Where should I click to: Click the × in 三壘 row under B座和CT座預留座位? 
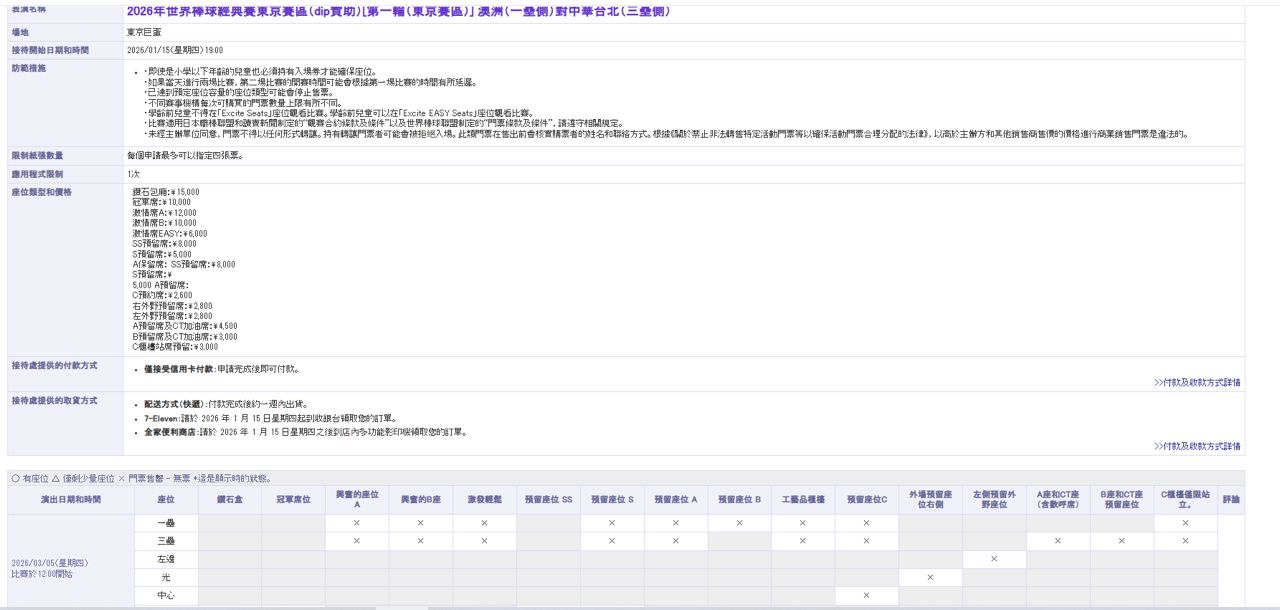tap(1121, 541)
